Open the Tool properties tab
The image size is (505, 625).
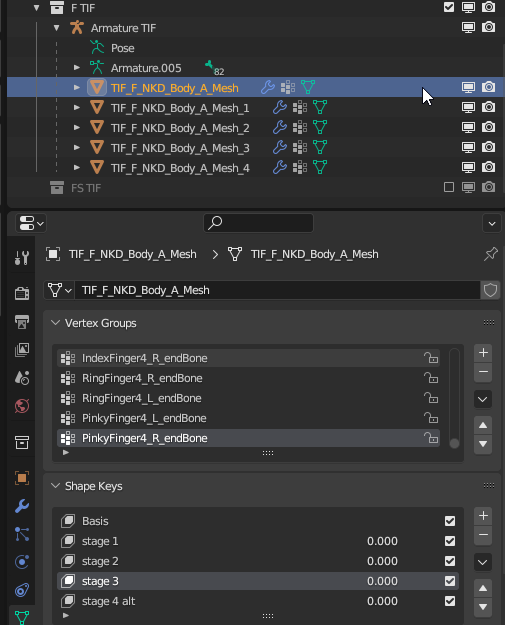22,258
